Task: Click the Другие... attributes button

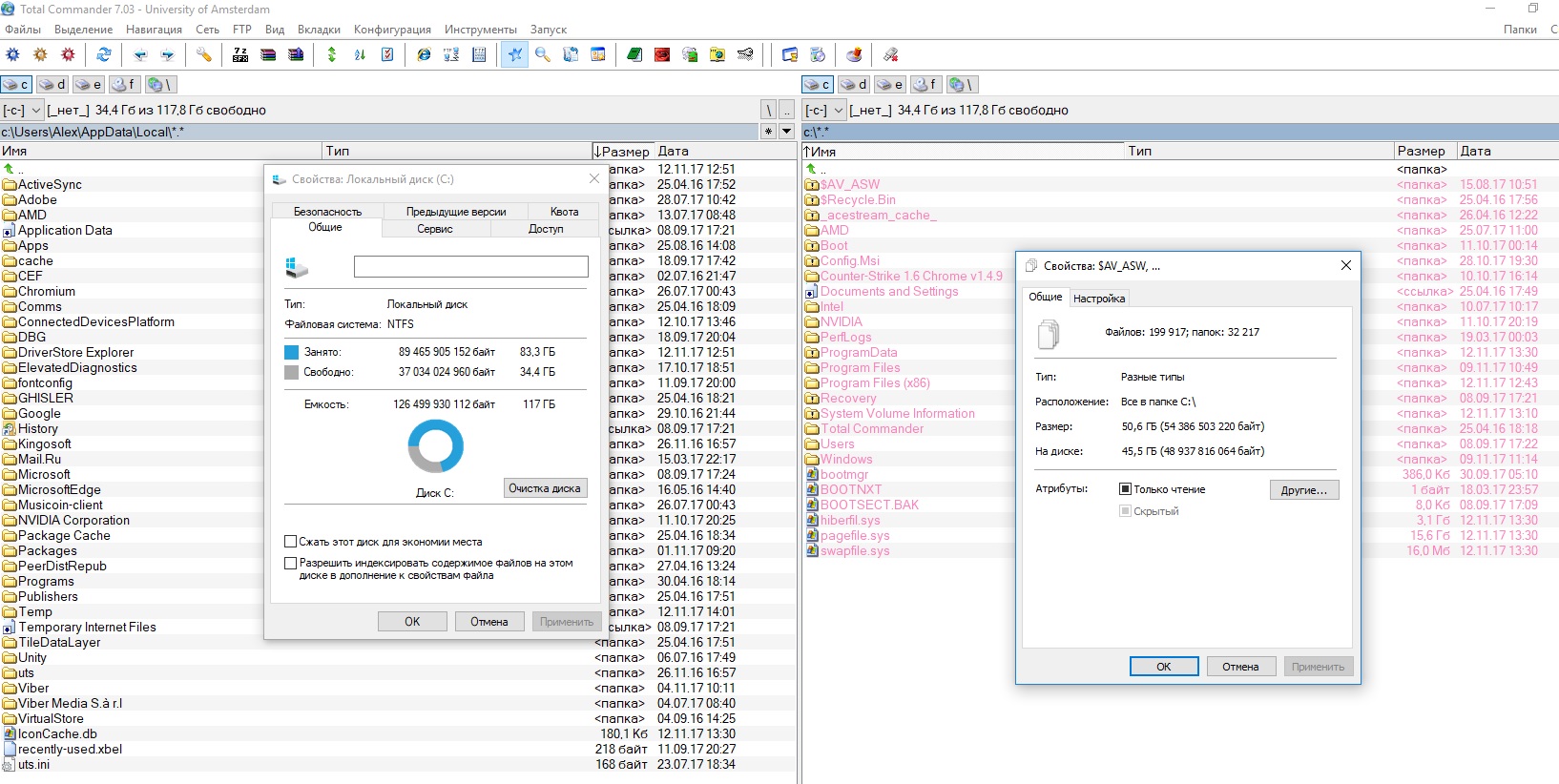Action: click(x=1304, y=490)
